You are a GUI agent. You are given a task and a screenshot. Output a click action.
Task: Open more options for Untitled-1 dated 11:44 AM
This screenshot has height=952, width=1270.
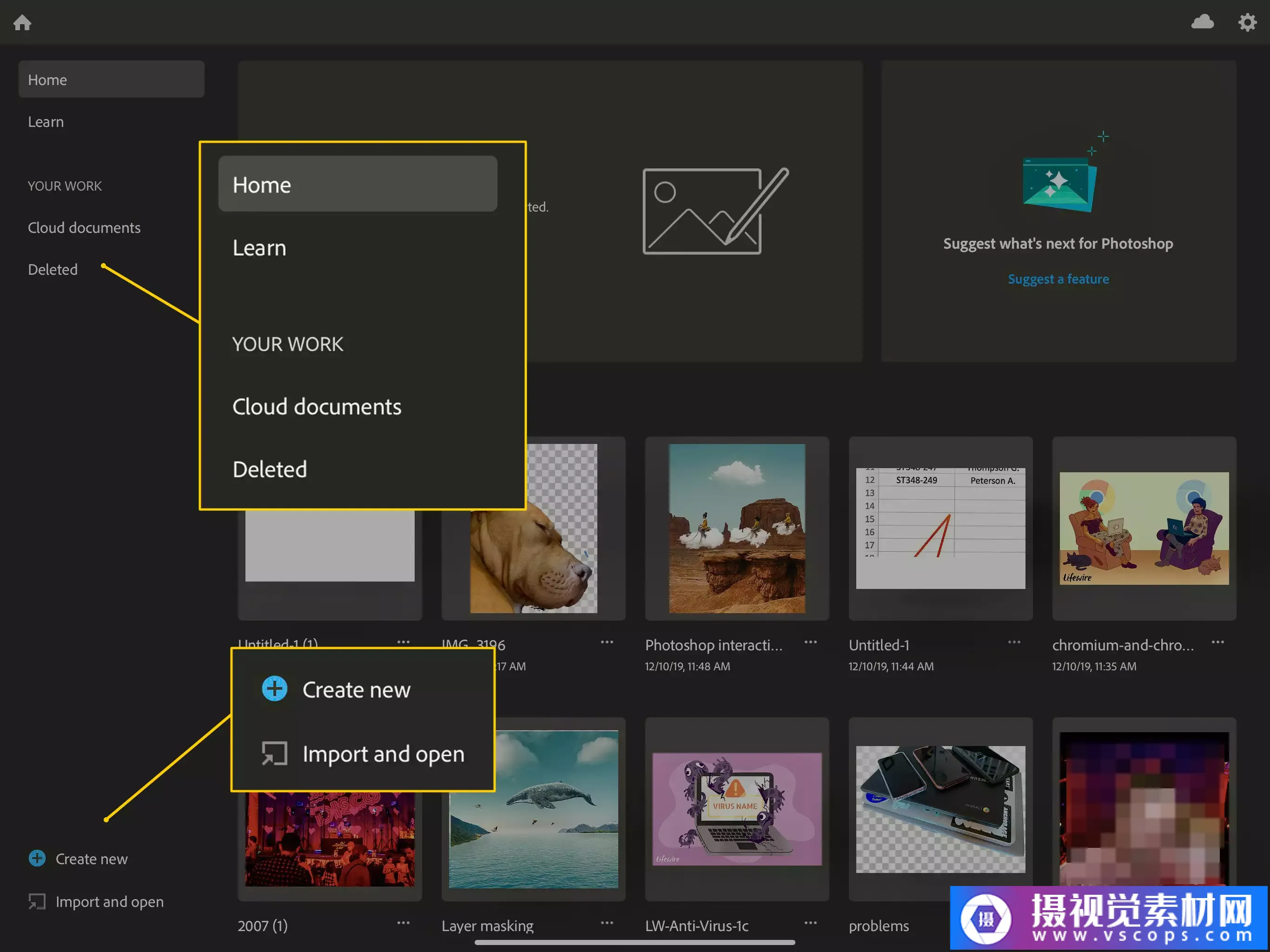click(1014, 642)
